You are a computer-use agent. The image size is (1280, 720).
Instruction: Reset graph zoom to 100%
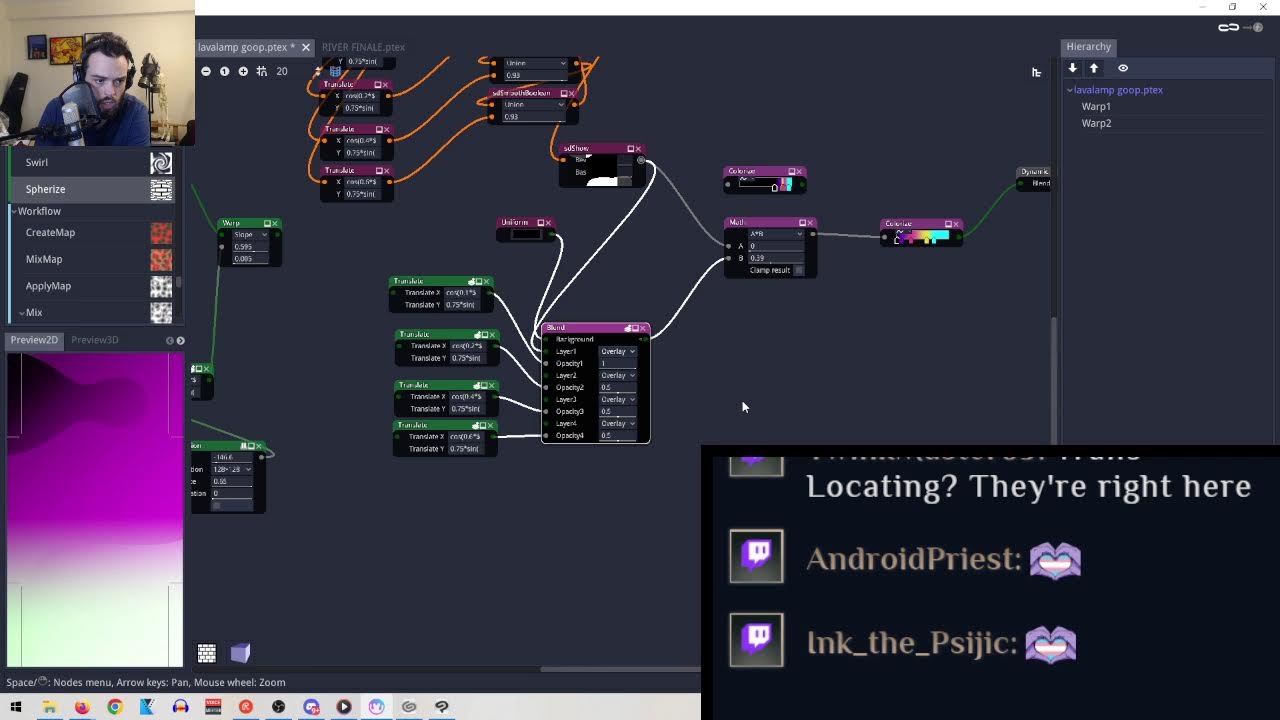click(224, 71)
